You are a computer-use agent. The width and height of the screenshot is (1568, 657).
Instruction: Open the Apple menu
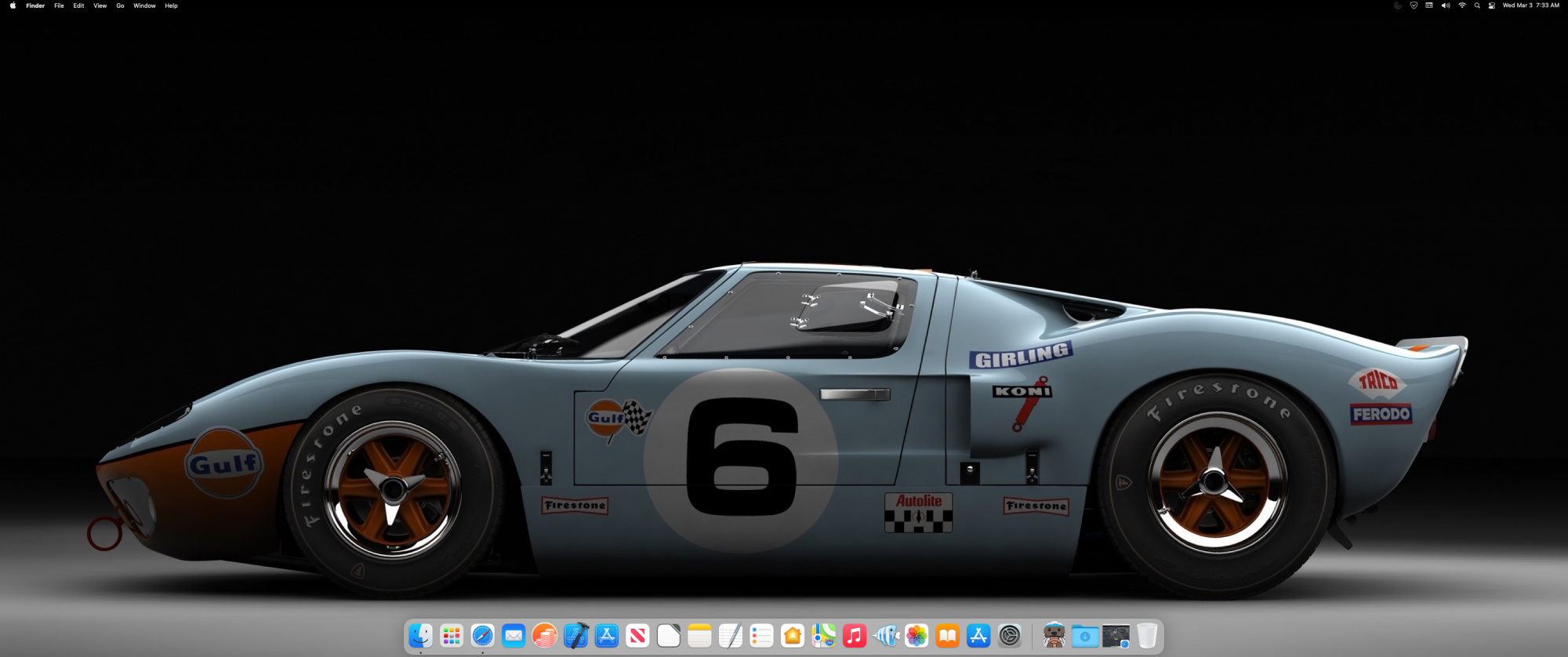[x=13, y=5]
